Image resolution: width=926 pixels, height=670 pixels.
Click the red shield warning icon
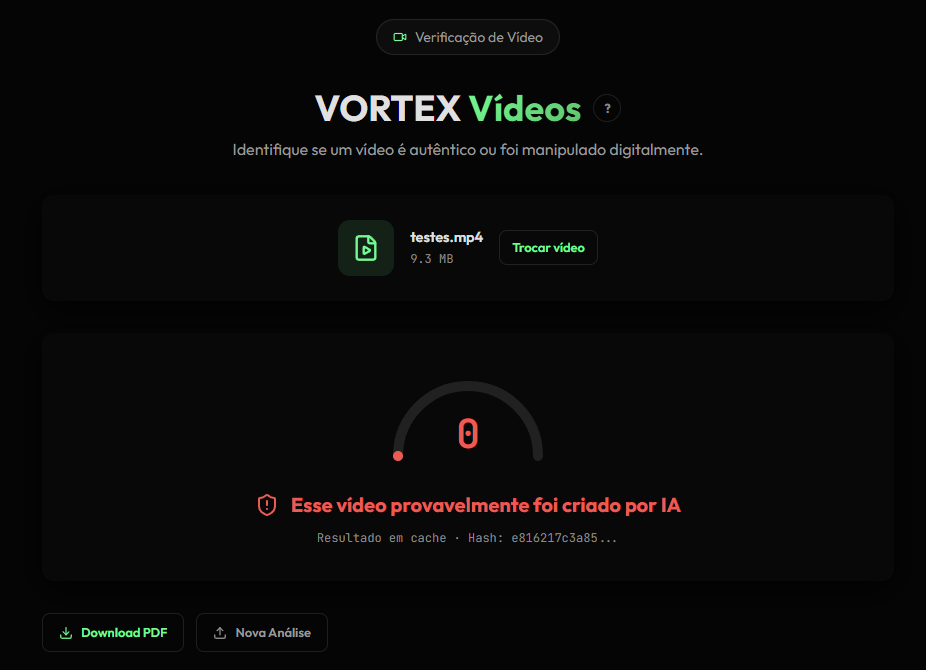pos(267,505)
